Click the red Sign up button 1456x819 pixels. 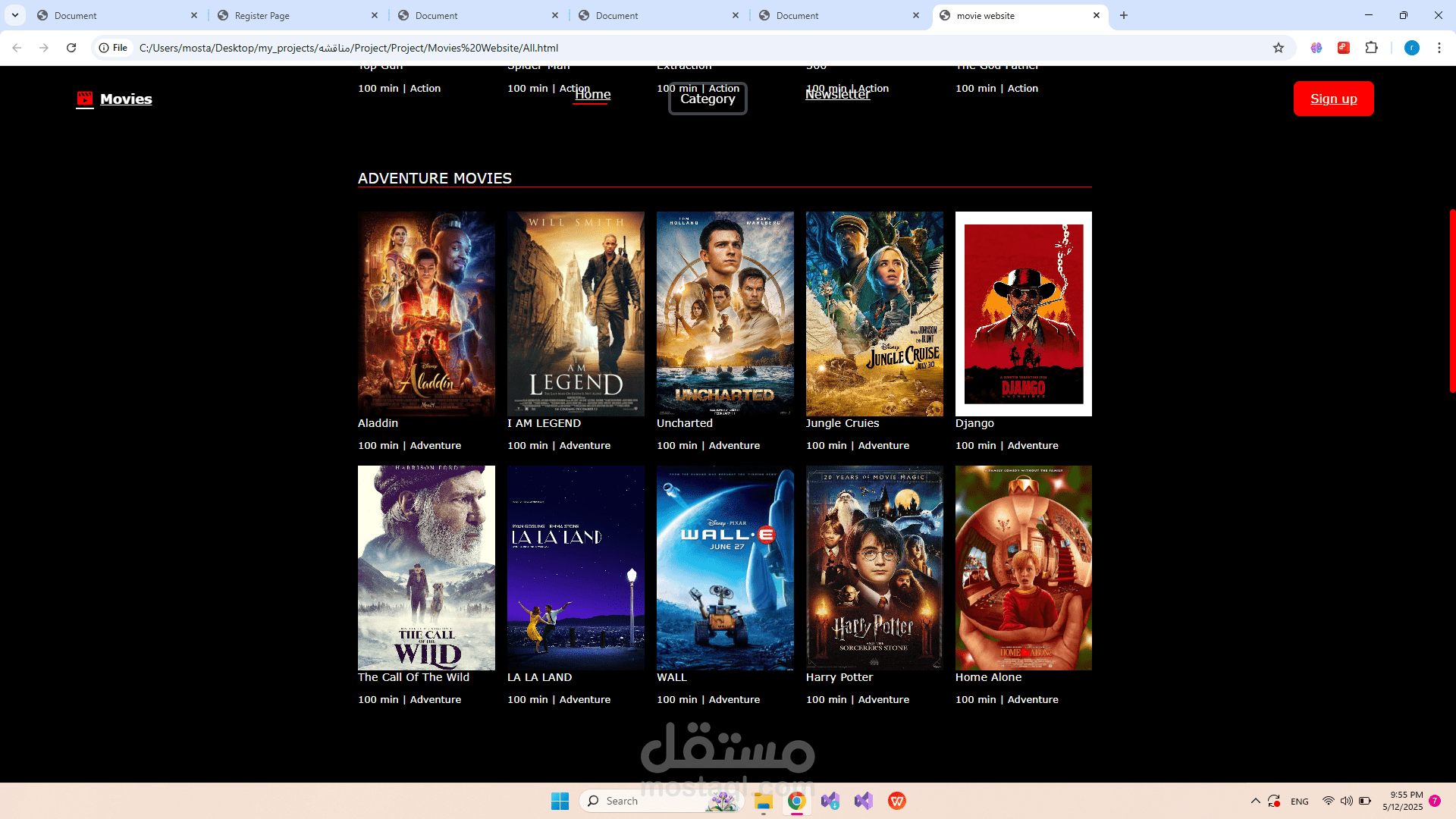point(1333,99)
